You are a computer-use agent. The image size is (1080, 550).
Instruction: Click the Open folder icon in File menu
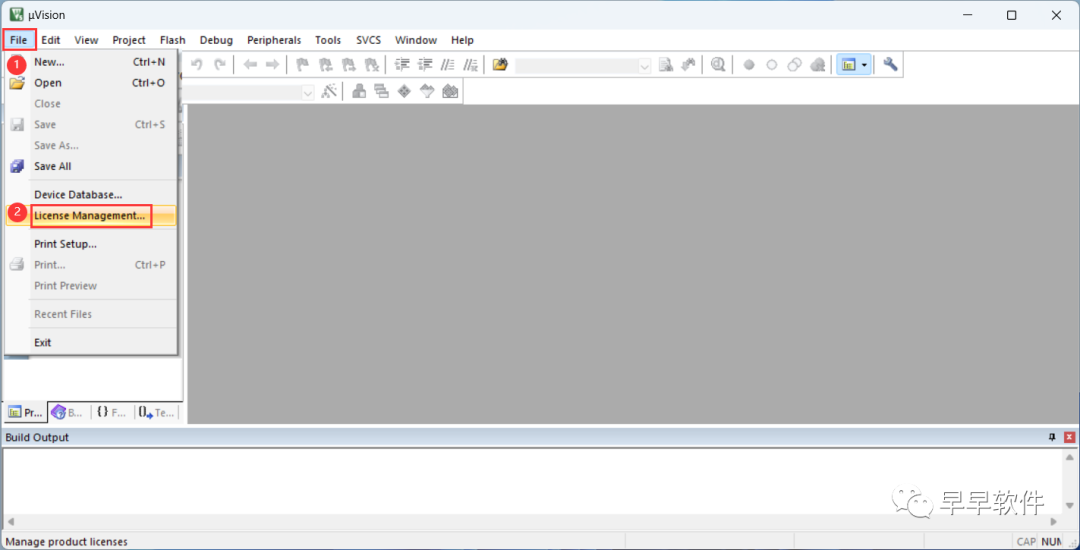[17, 83]
